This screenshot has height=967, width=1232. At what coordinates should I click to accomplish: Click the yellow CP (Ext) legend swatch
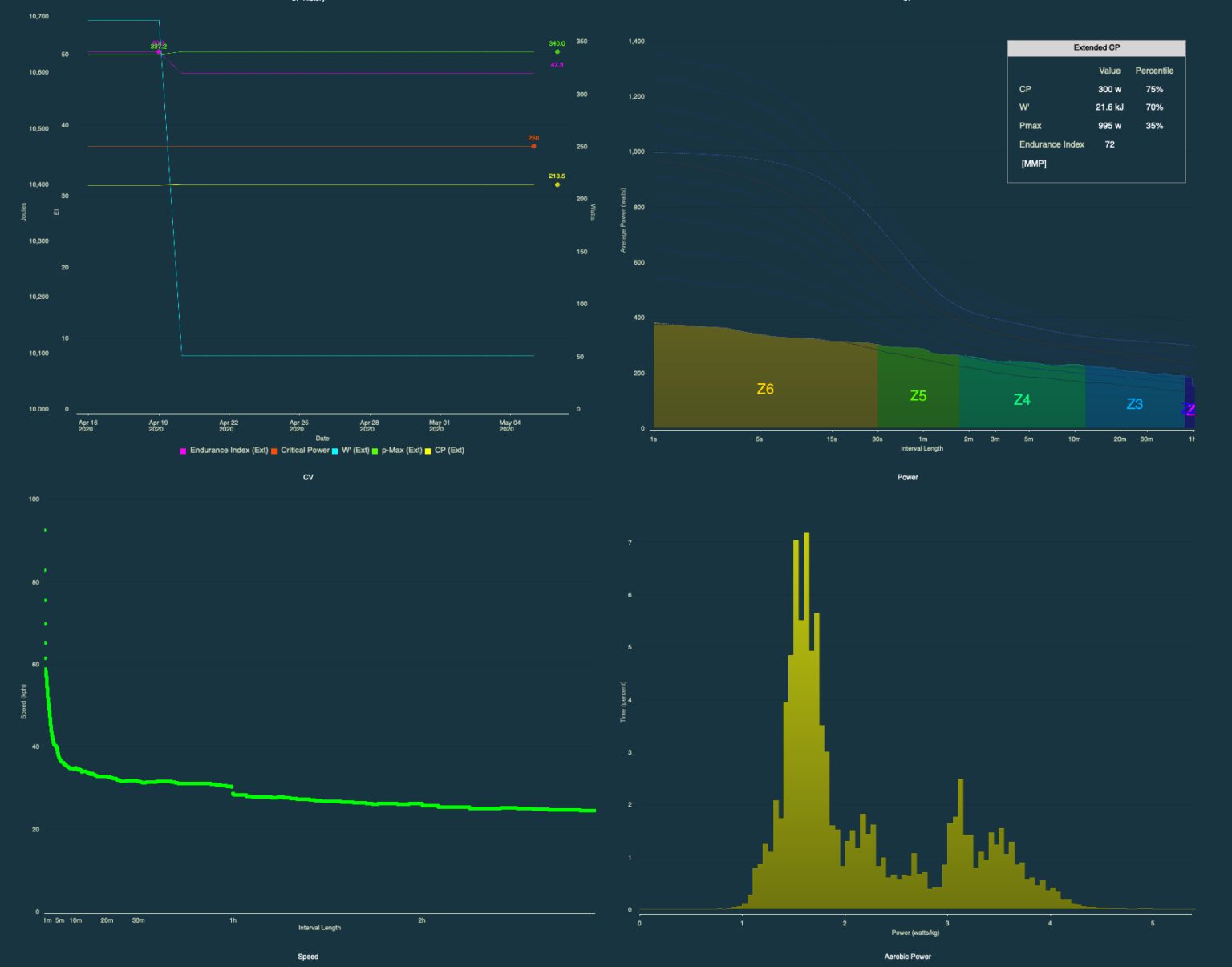pyautogui.click(x=428, y=451)
